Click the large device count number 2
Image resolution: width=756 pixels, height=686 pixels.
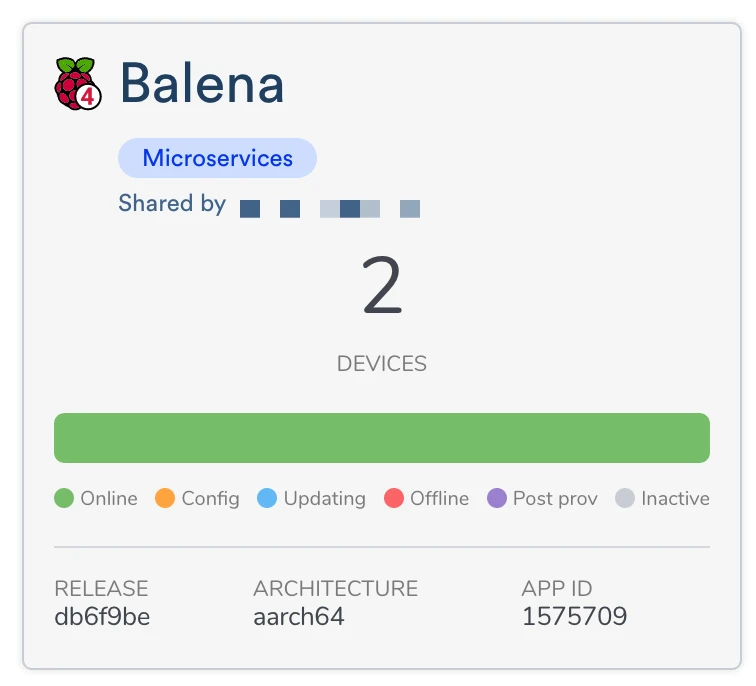pyautogui.click(x=382, y=287)
